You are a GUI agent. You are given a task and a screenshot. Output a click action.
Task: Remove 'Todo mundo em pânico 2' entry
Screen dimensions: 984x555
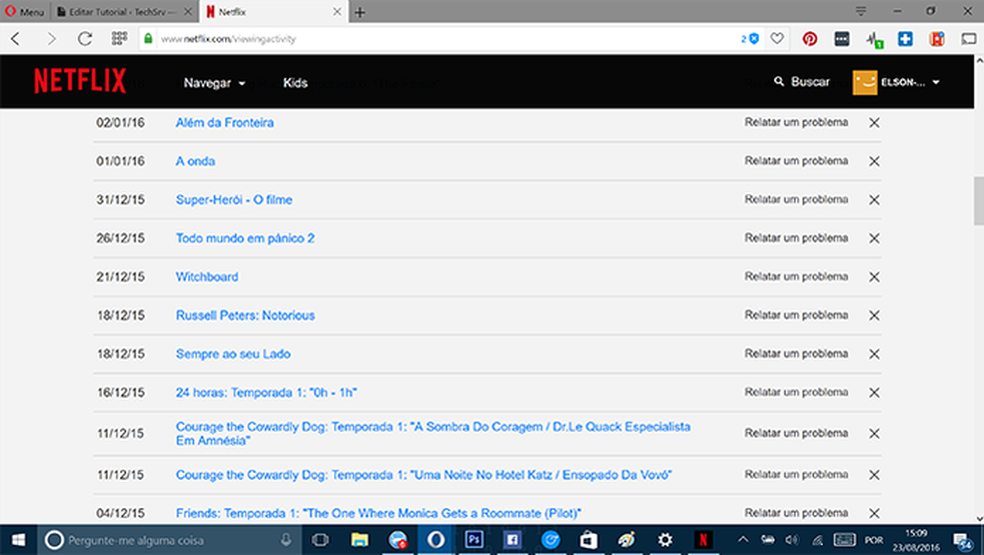(874, 239)
